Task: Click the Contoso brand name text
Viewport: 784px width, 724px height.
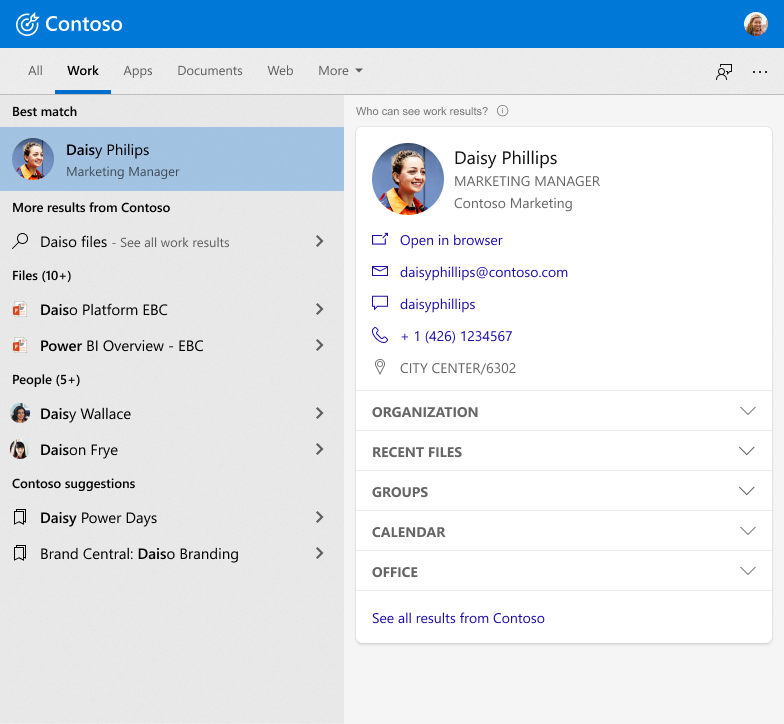Action: 84,24
